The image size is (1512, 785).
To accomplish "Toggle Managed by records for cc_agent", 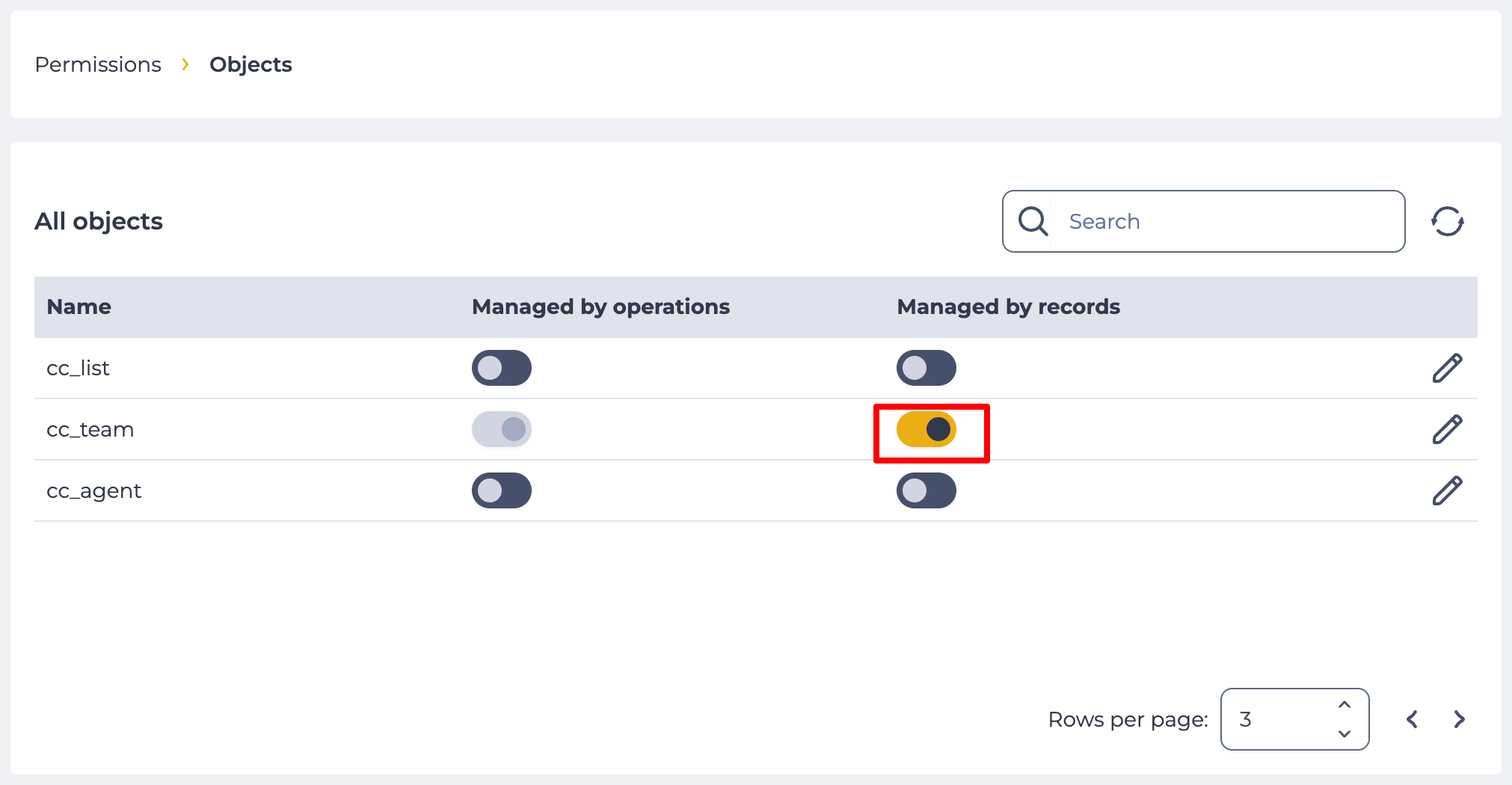I will [x=926, y=490].
